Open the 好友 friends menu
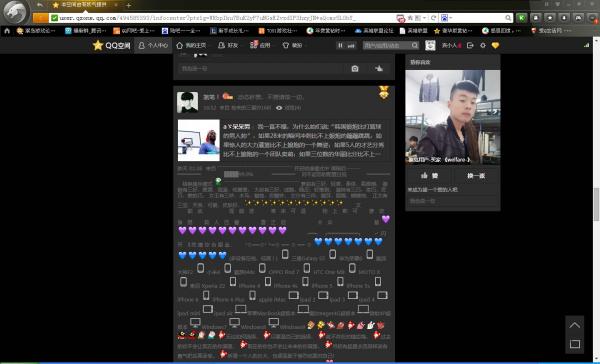The height and width of the screenshot is (364, 600). [x=228, y=45]
